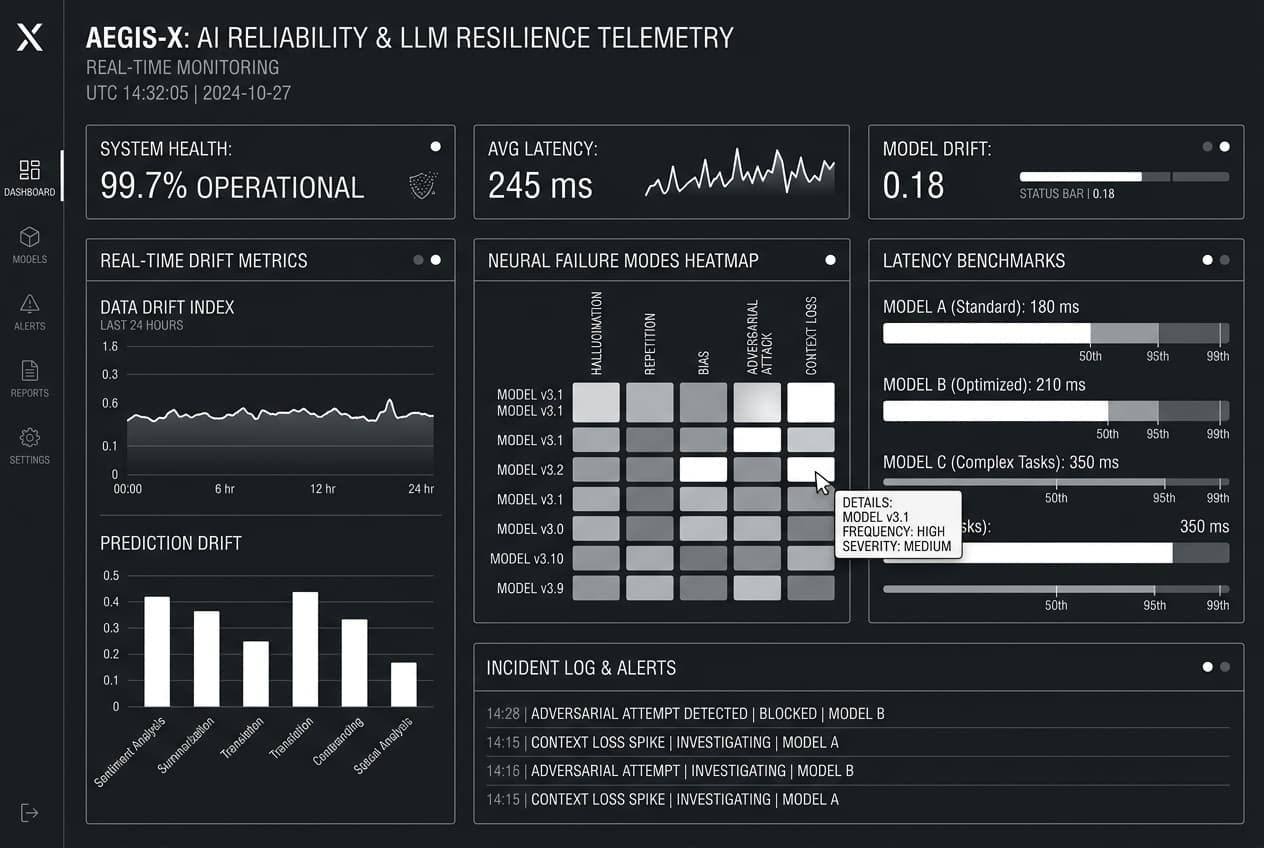1264x848 pixels.
Task: Select the MODEL v3.10 heatmap row label
Action: click(527, 558)
